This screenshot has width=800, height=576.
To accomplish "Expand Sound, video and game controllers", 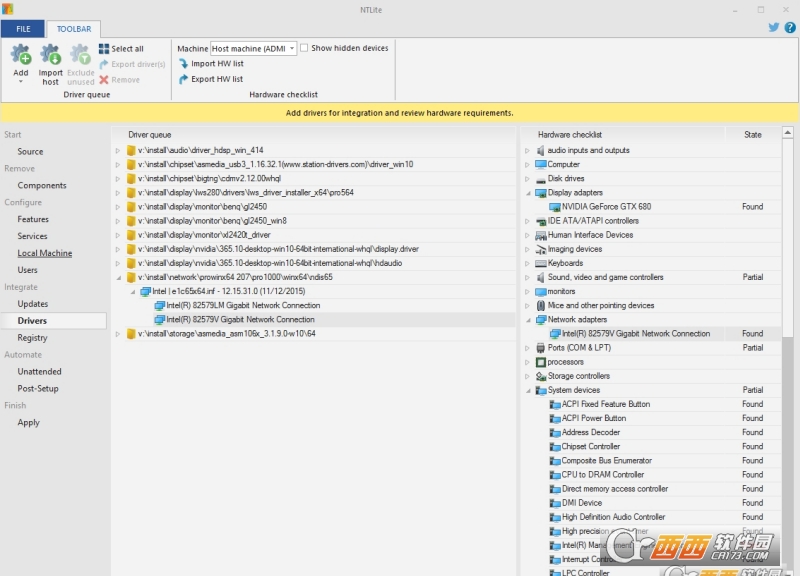I will click(x=528, y=278).
